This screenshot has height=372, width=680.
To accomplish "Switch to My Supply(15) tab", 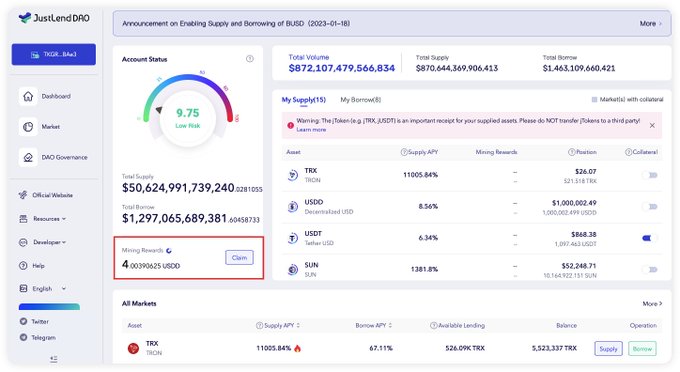I will point(304,100).
